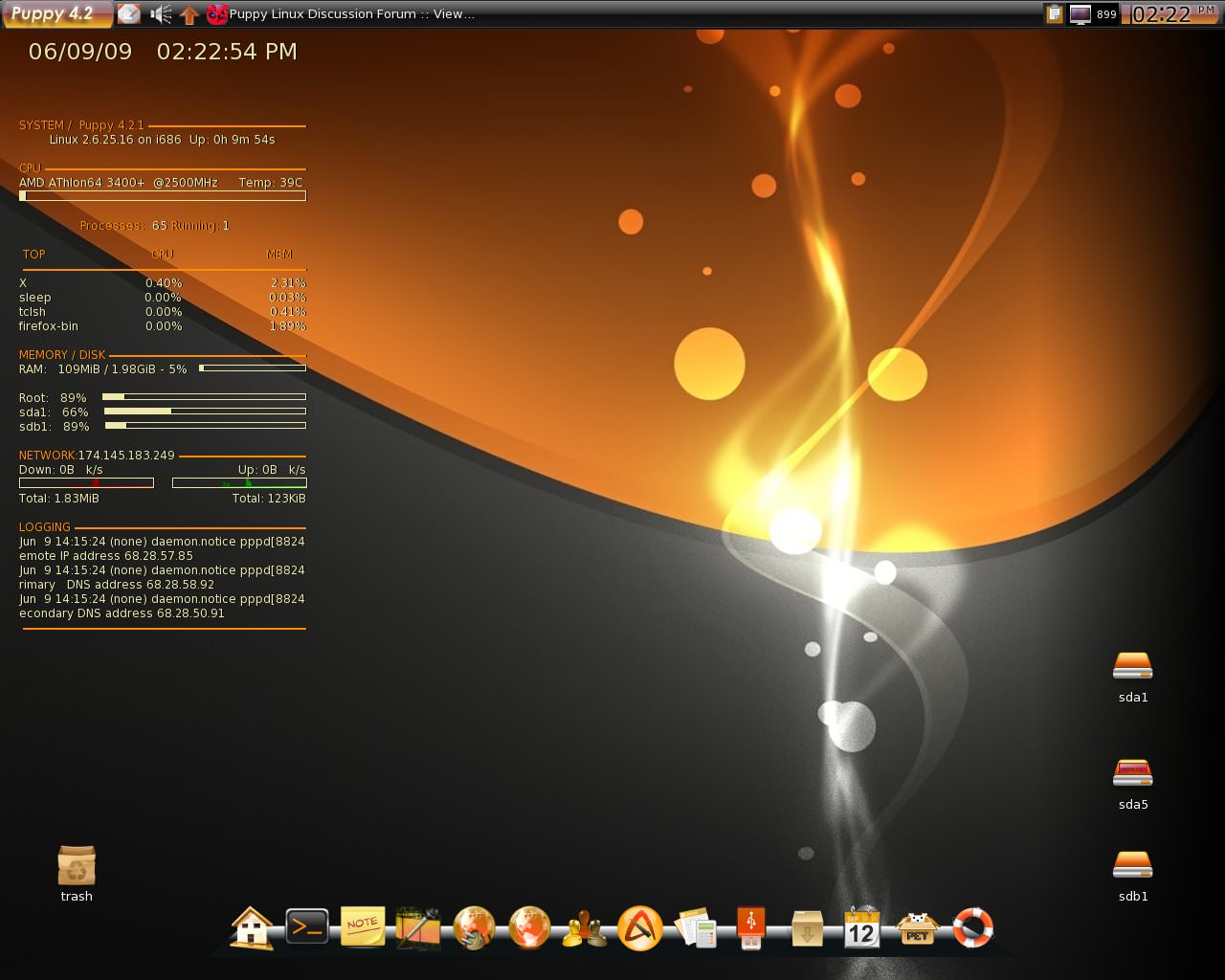Open the documents and calculator dock icon
Viewport: 1225px width, 980px height.
pos(696,927)
